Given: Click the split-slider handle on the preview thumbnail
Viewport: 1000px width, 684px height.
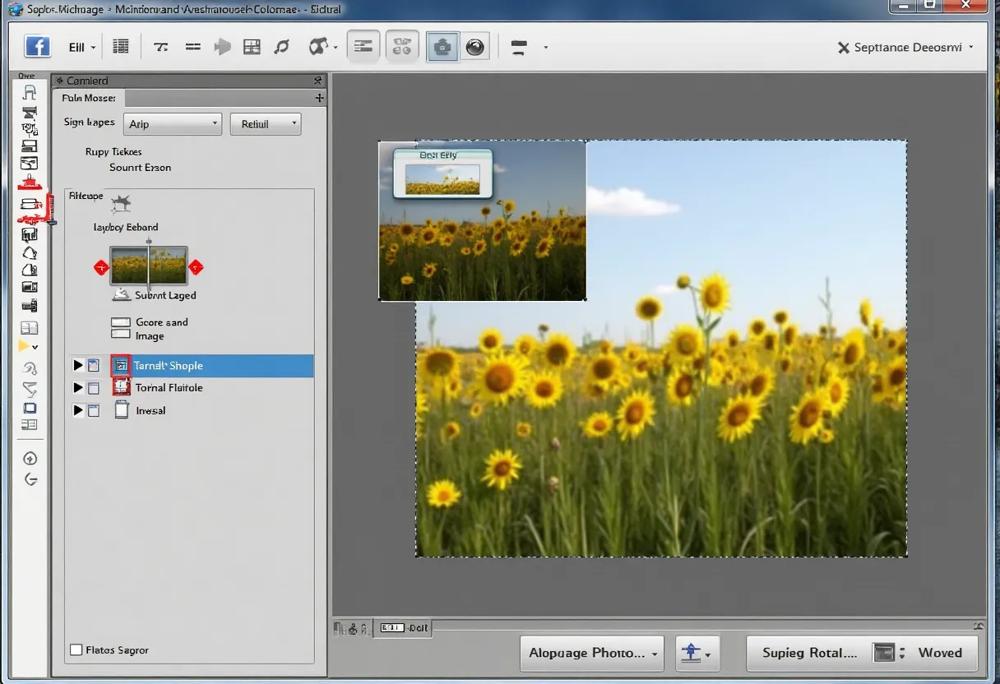Looking at the screenshot, I should click(149, 242).
